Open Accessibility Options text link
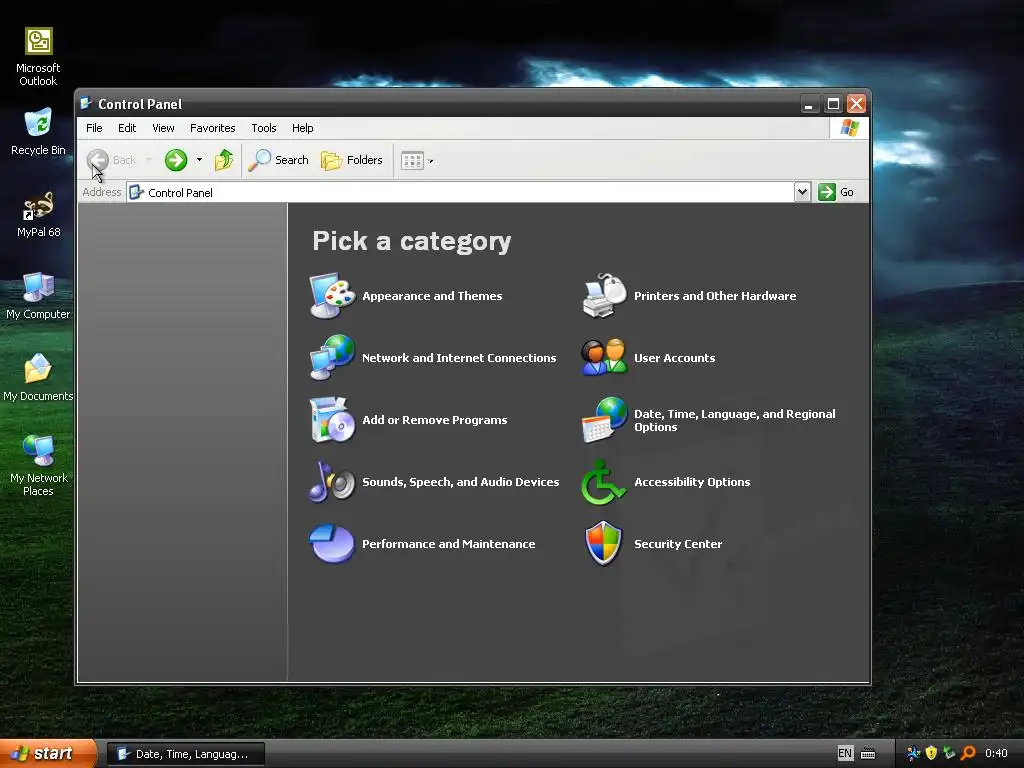 pos(692,482)
